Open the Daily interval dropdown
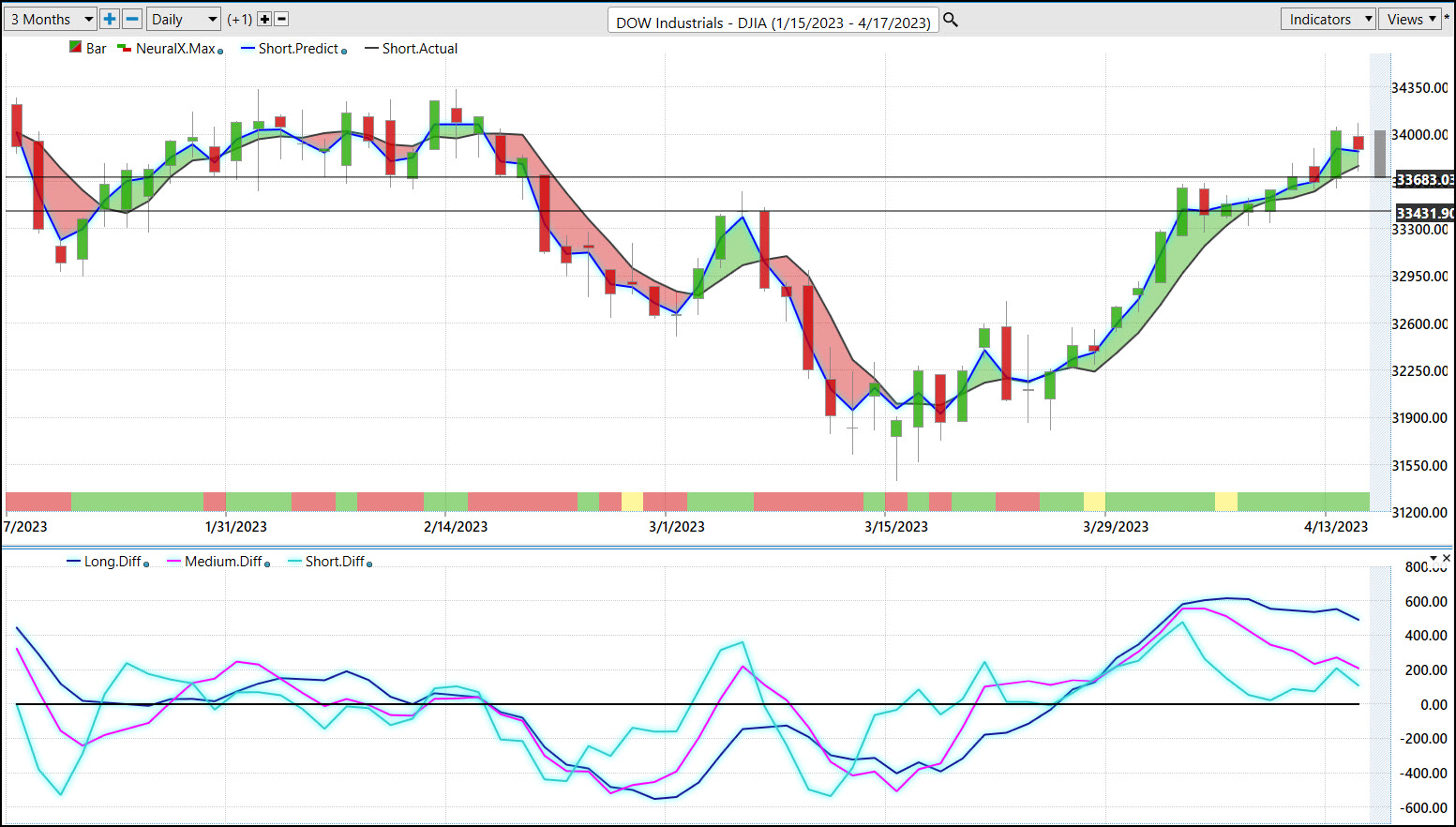1456x827 pixels. click(184, 19)
